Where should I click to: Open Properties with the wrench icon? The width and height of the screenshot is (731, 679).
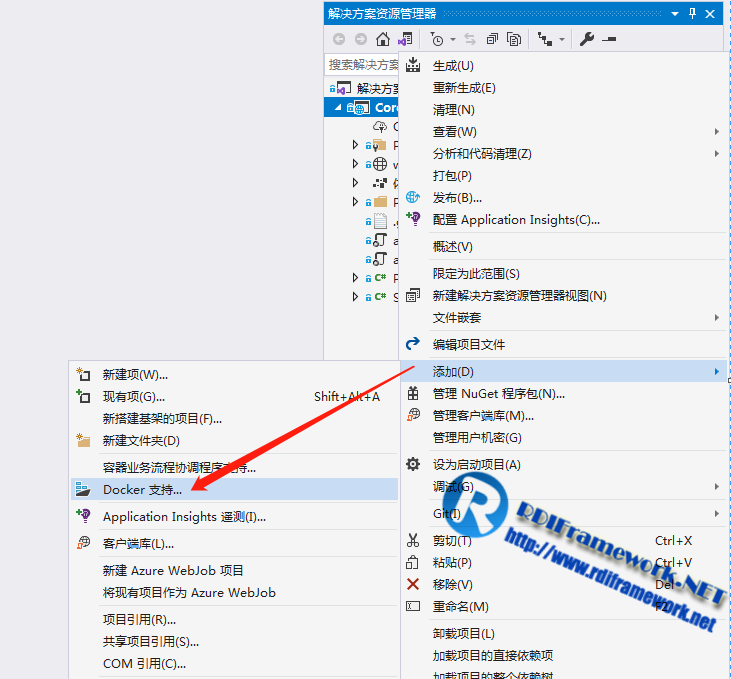pos(586,39)
